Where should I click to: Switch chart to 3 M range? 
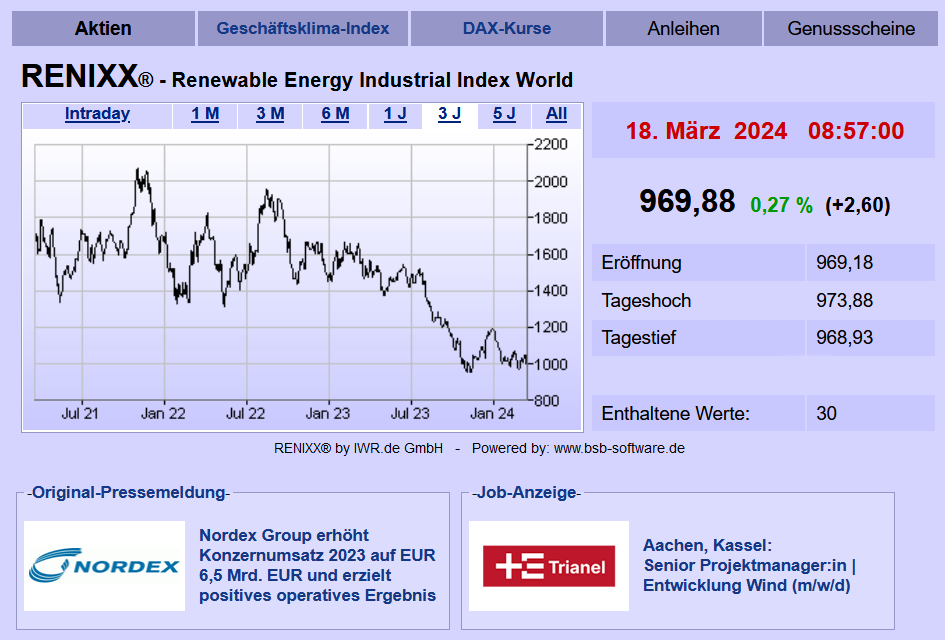pyautogui.click(x=270, y=114)
